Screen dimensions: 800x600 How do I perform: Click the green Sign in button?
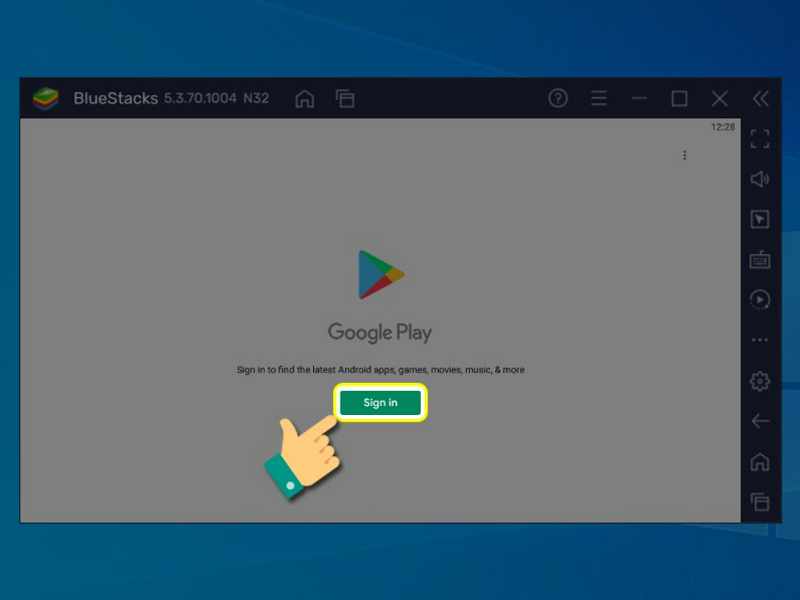[380, 402]
